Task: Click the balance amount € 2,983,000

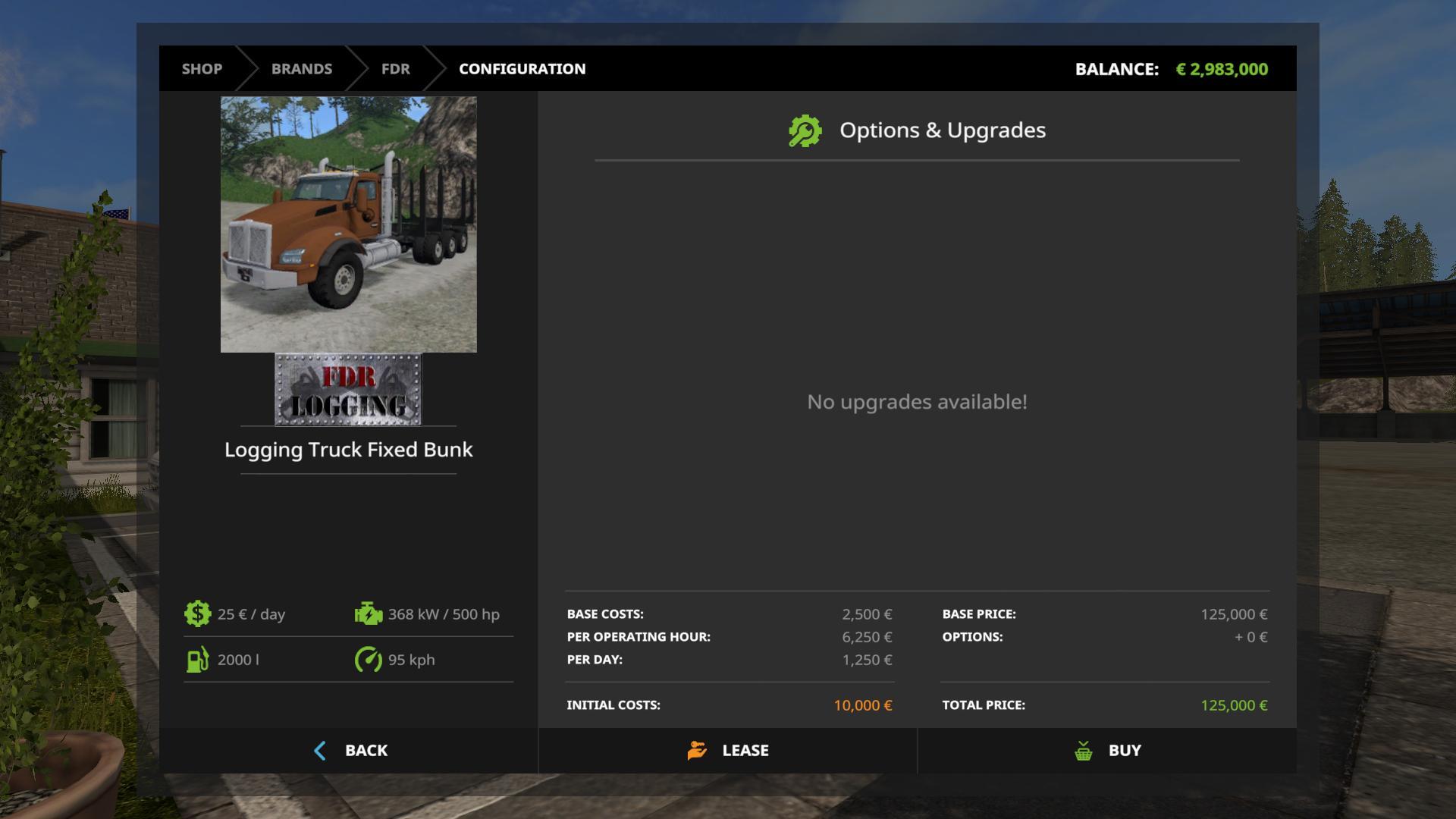Action: click(1221, 70)
